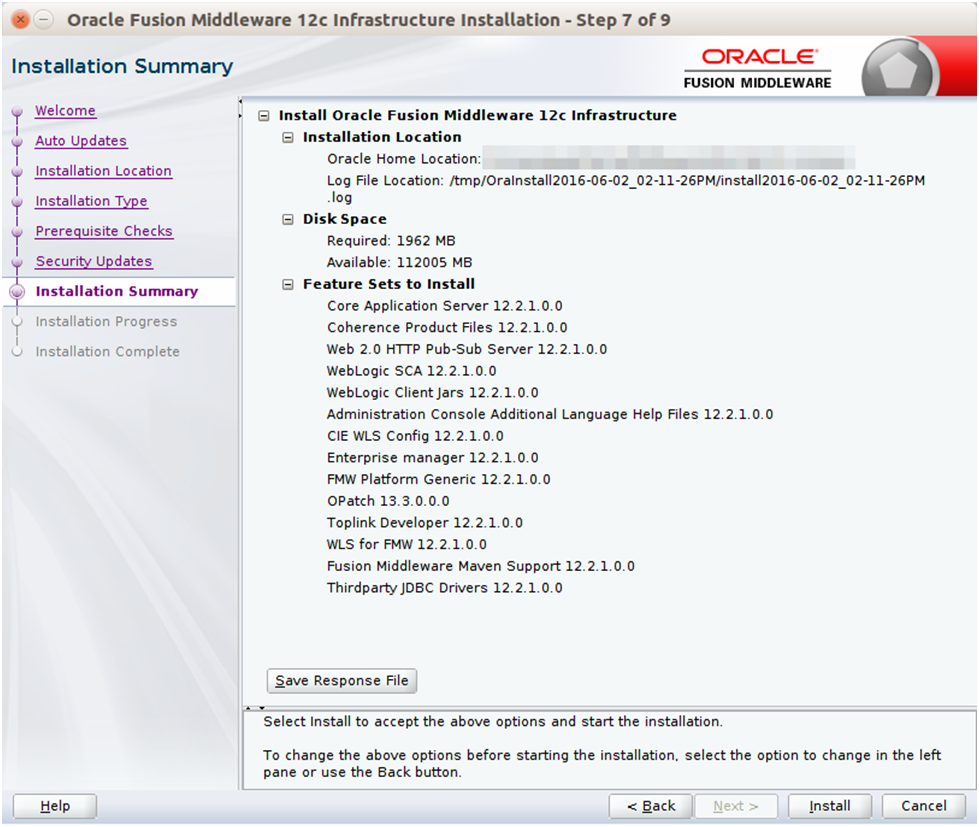
Task: Click the Oracle Fusion Middleware logo
Action: point(758,69)
